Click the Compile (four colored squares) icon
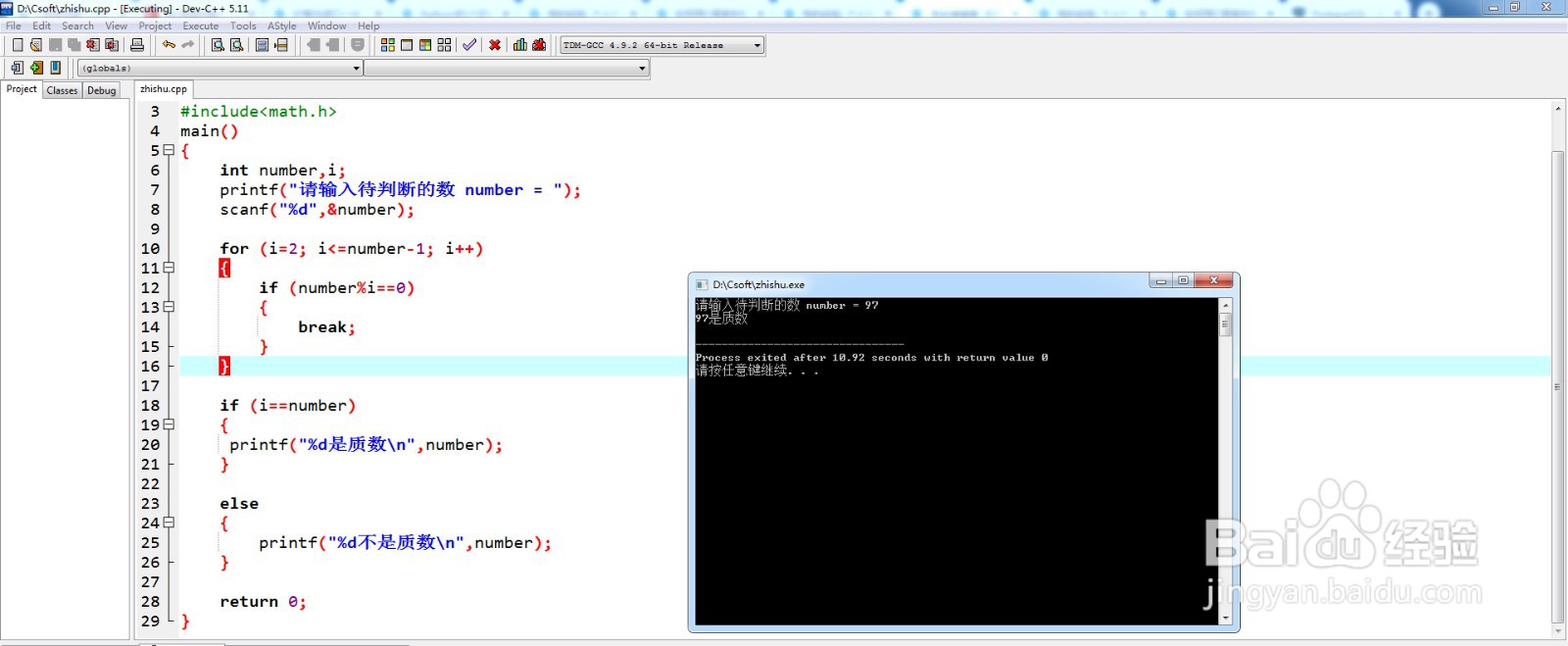1568x646 pixels. [388, 45]
